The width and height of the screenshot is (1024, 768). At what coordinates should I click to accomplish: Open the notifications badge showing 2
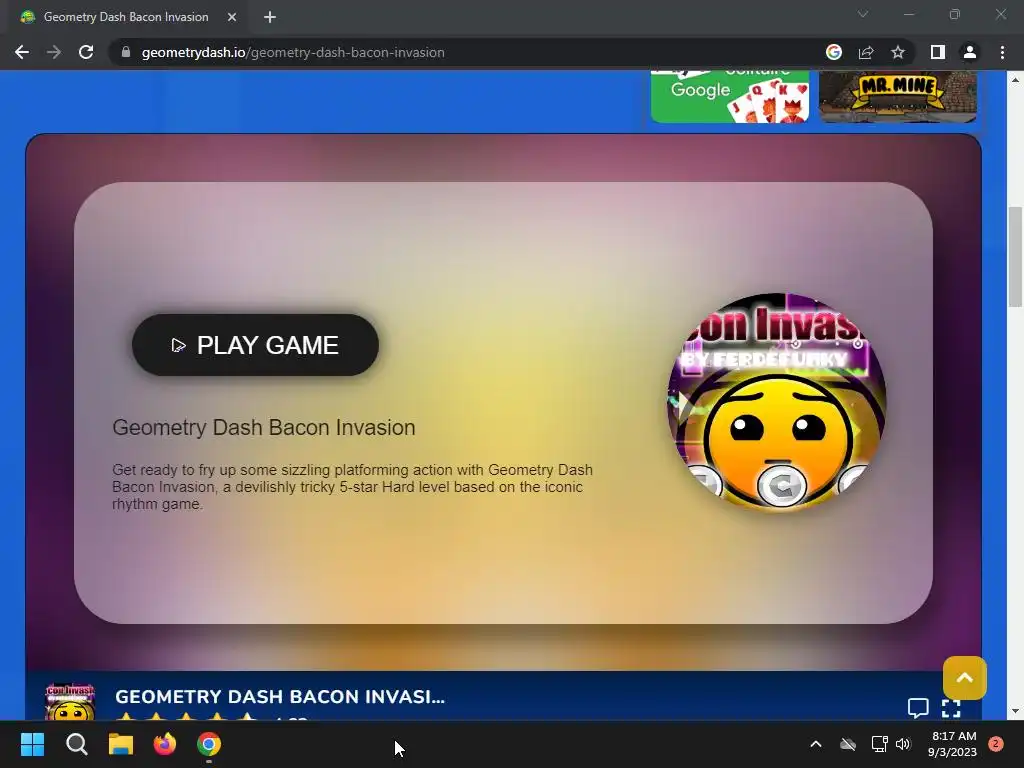[x=996, y=744]
